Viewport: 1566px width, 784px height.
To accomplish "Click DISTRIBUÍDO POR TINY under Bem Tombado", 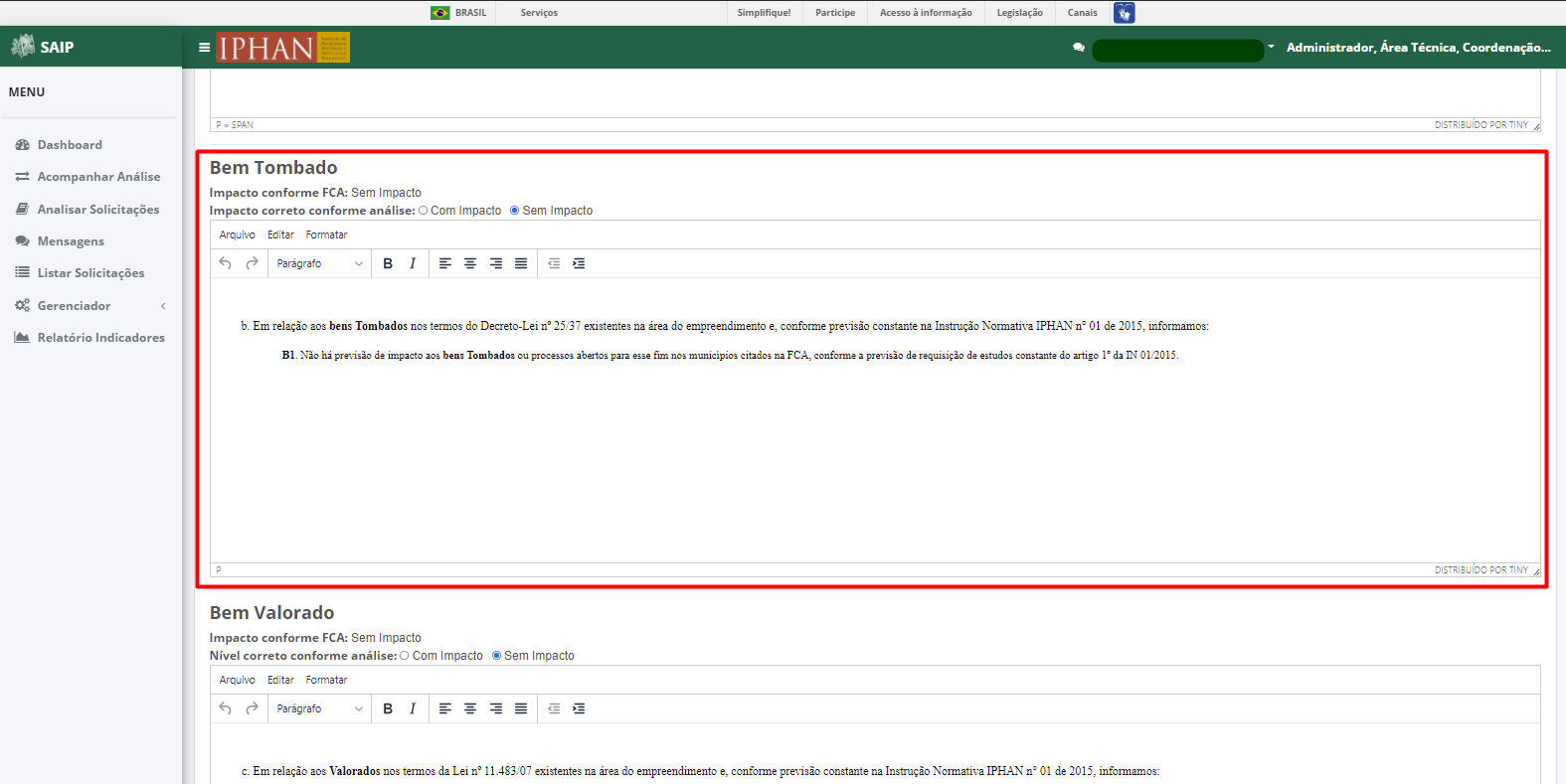I will coord(1480,570).
